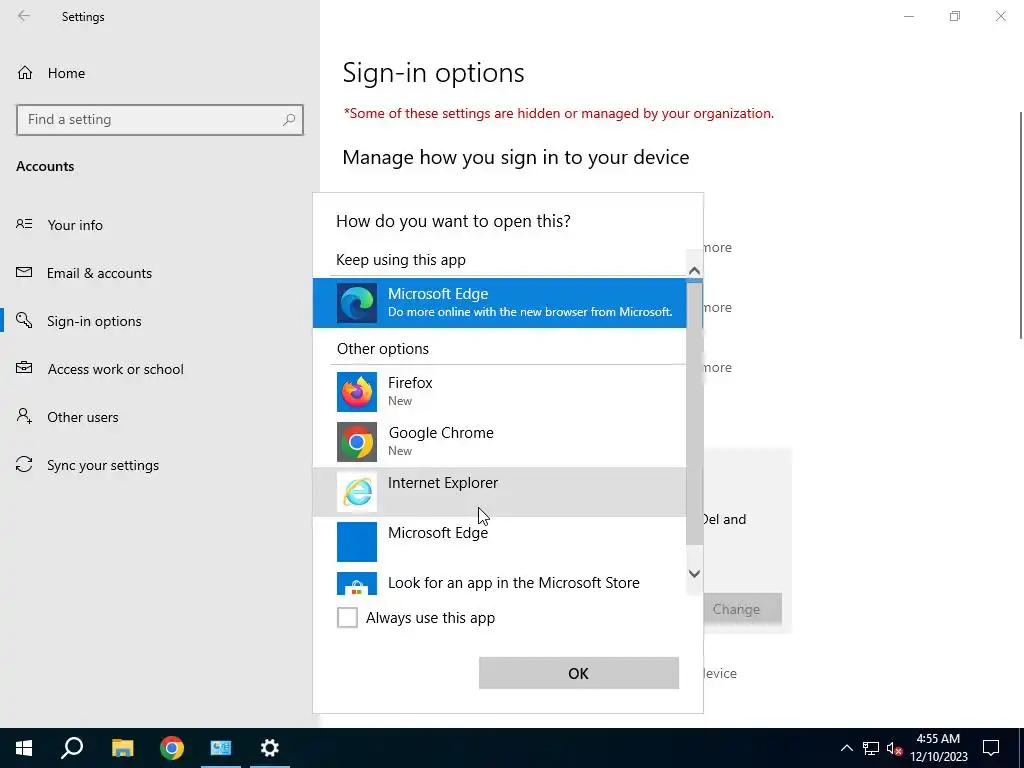Open the Home settings page
The height and width of the screenshot is (768, 1024).
[67, 73]
